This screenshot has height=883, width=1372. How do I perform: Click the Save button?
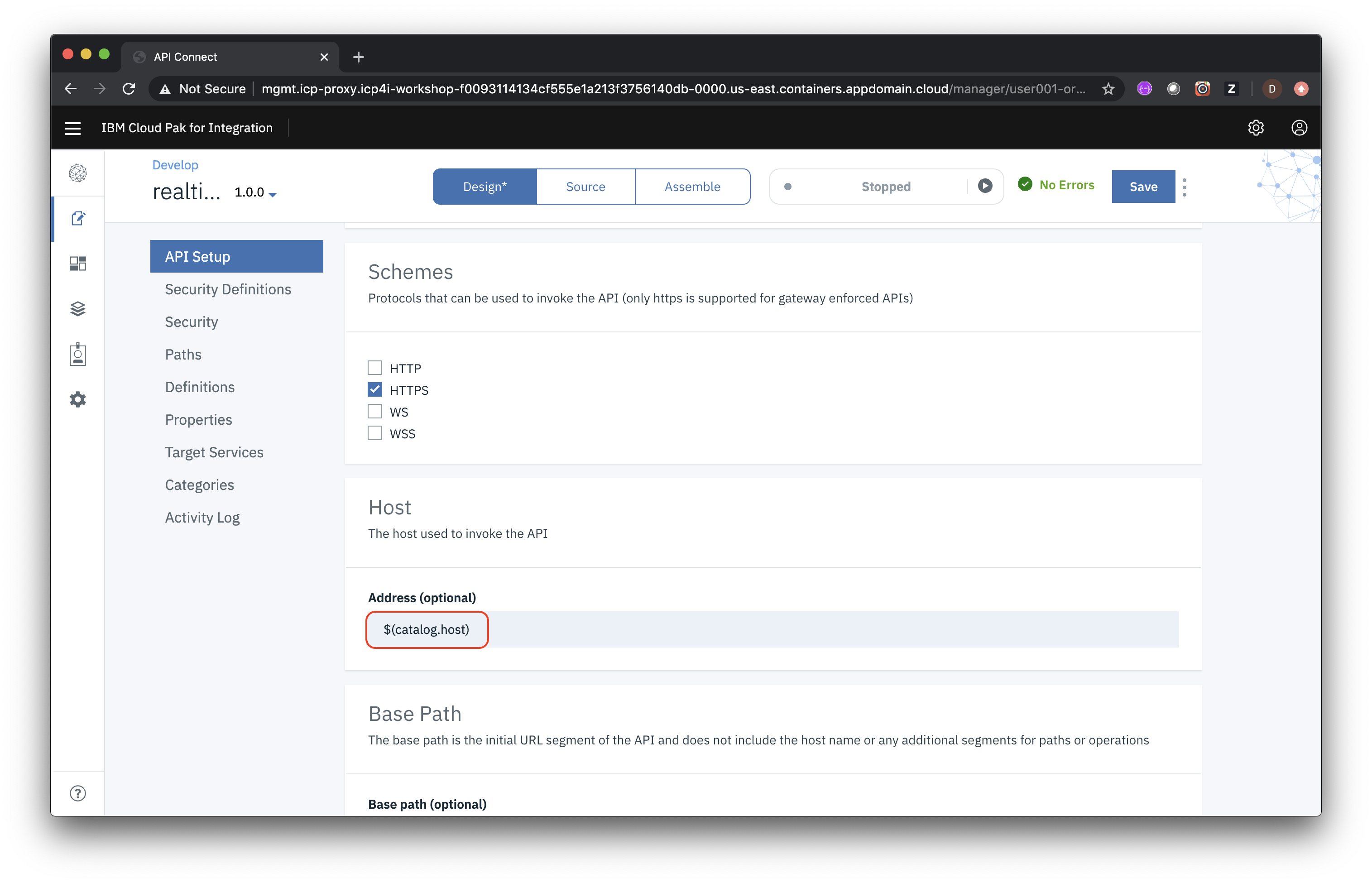[1143, 186]
